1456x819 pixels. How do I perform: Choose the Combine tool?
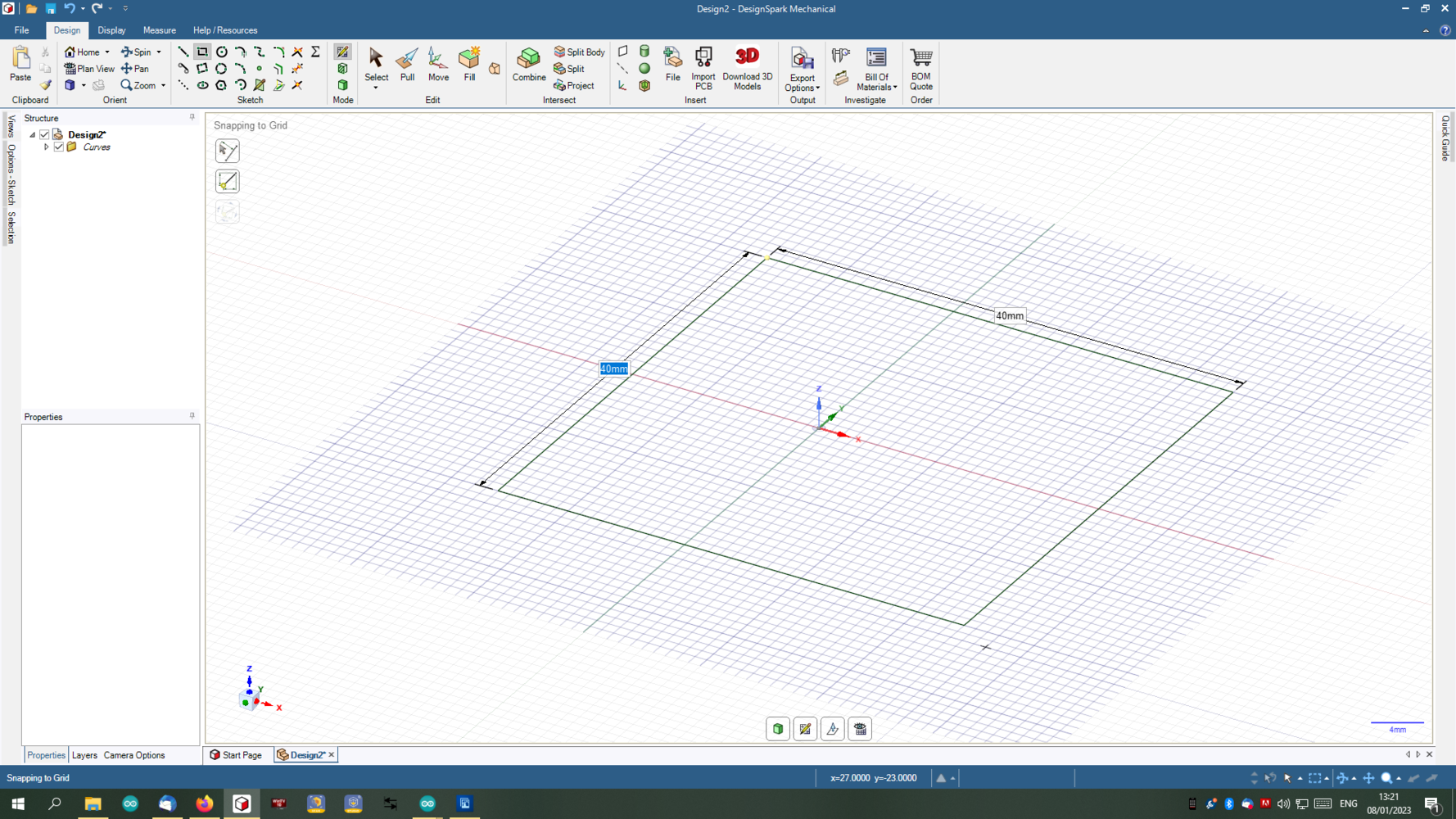[x=529, y=64]
